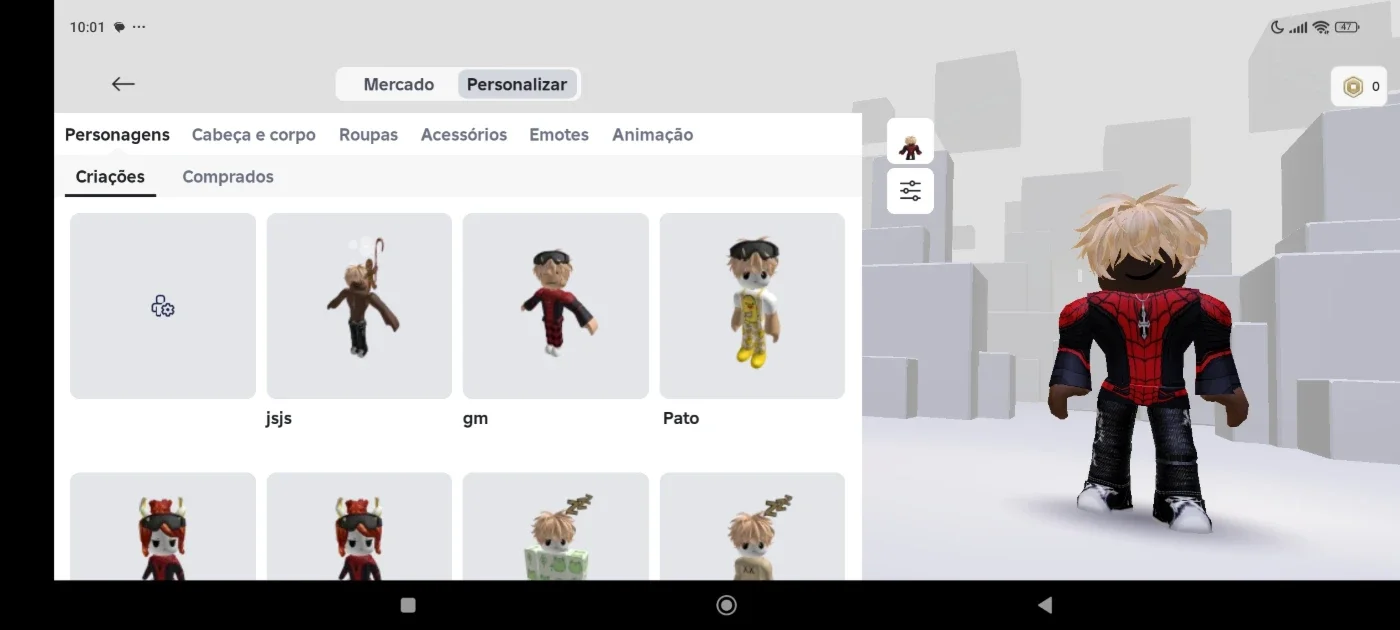Switch to Mercado tab
The height and width of the screenshot is (630, 1400).
pos(398,84)
